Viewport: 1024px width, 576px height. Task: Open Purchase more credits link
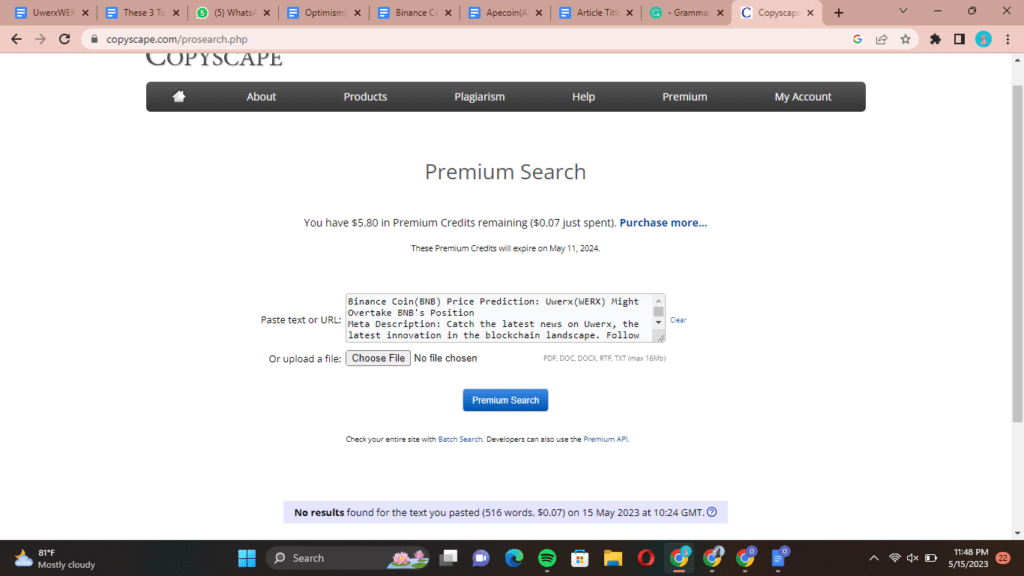click(x=663, y=223)
